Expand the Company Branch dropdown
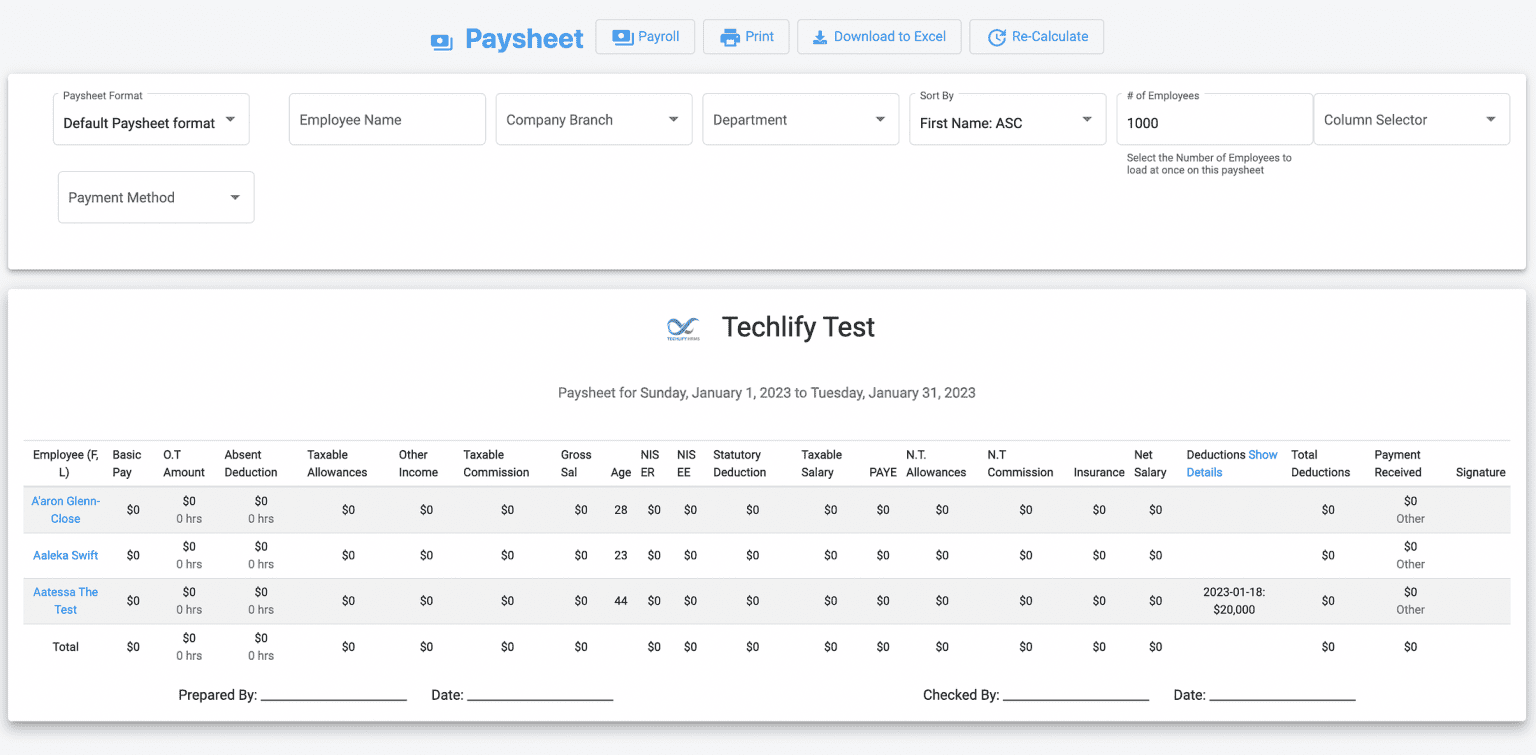Viewport: 1536px width, 755px height. click(x=593, y=119)
